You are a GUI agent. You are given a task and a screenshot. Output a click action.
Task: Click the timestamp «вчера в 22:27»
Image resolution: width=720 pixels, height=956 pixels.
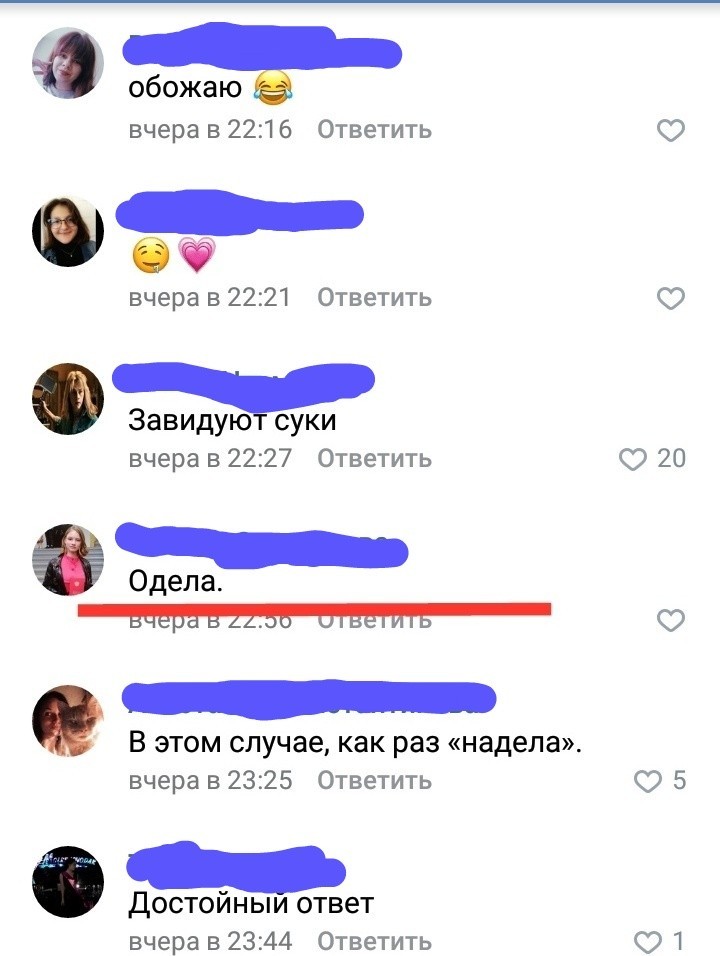tap(210, 459)
